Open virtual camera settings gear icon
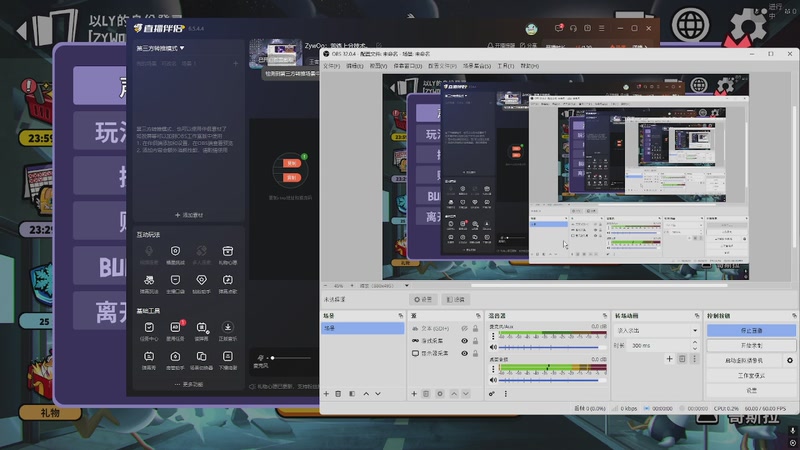 click(790, 360)
